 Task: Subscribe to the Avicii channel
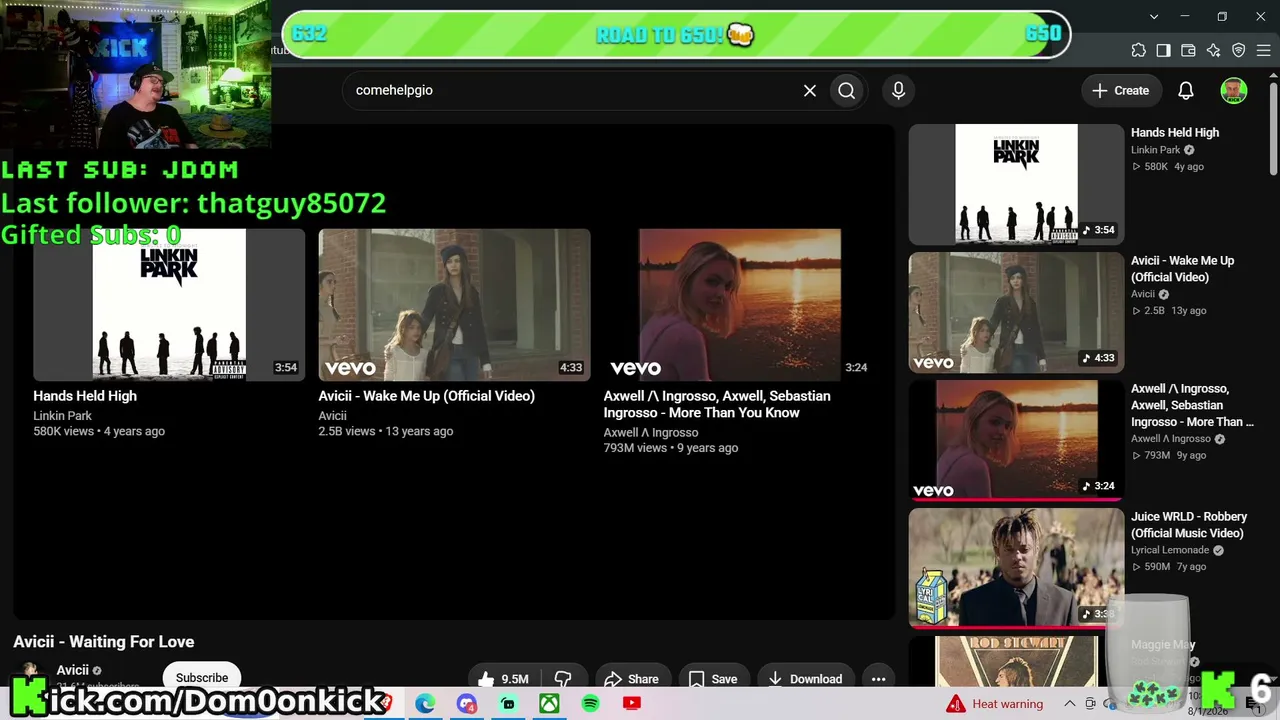[x=202, y=677]
